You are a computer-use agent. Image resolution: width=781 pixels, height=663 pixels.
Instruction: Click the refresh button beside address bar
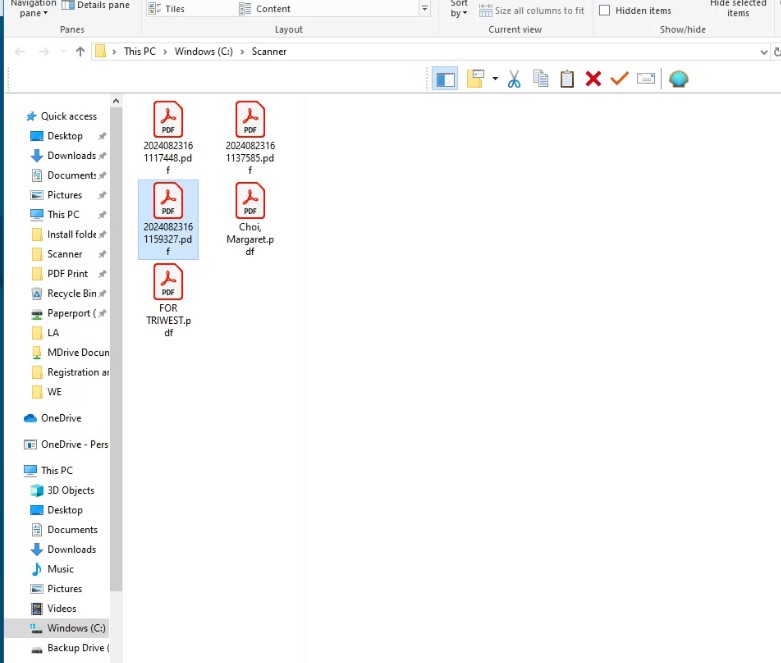coord(777,52)
